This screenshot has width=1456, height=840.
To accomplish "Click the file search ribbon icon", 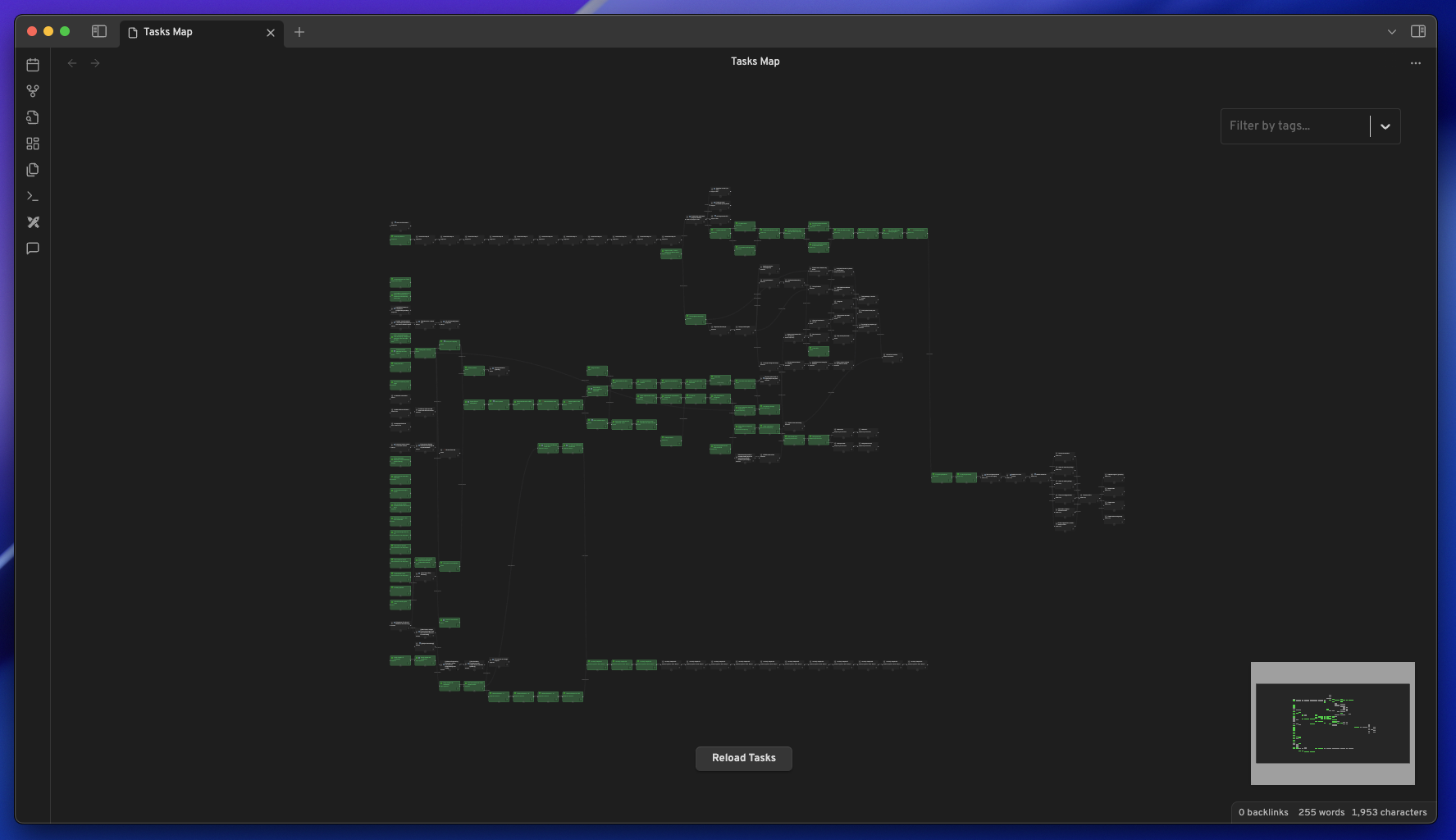I will 33,117.
